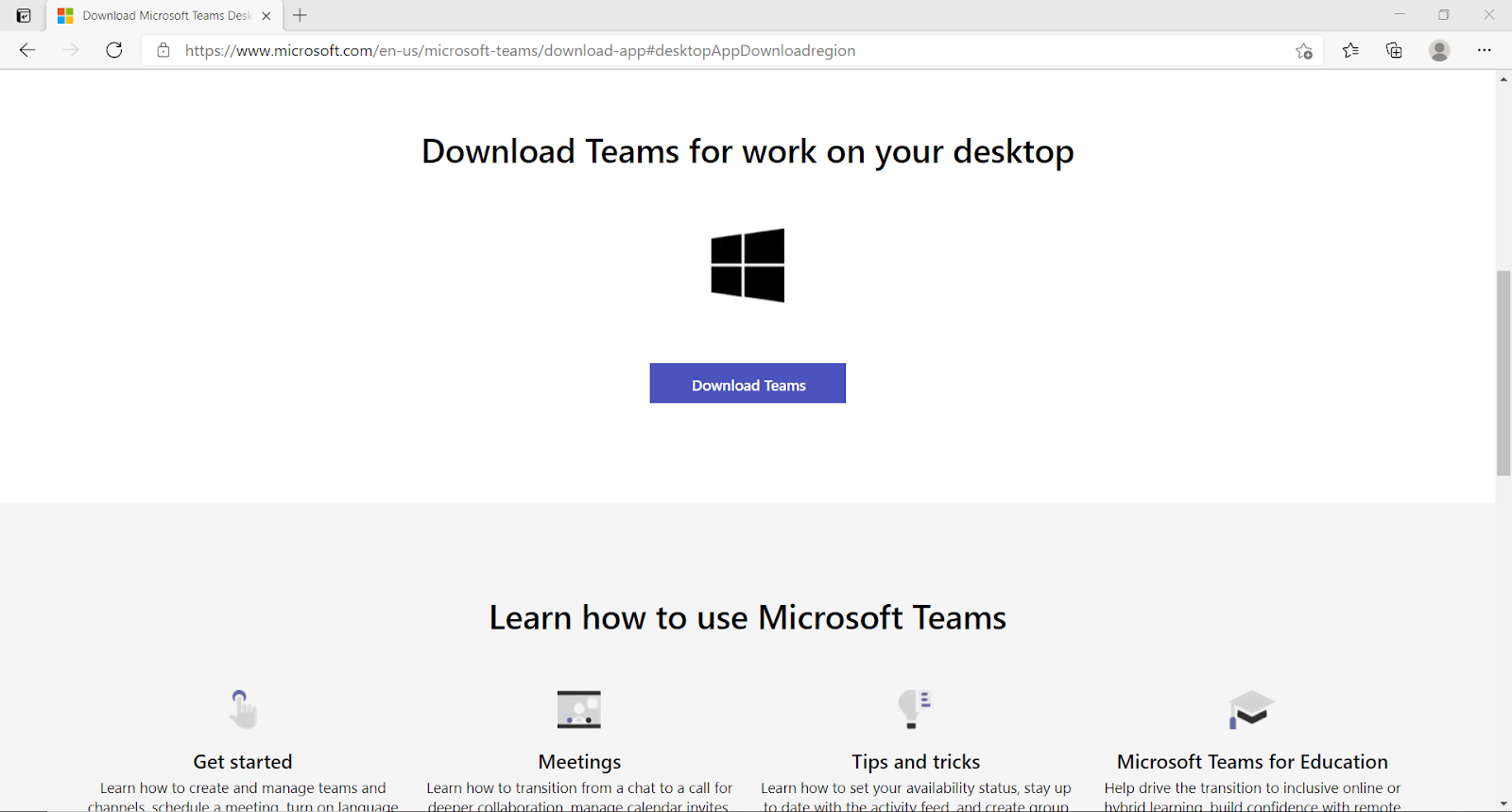1512x812 pixels.
Task: Refresh the current page
Action: (x=114, y=50)
